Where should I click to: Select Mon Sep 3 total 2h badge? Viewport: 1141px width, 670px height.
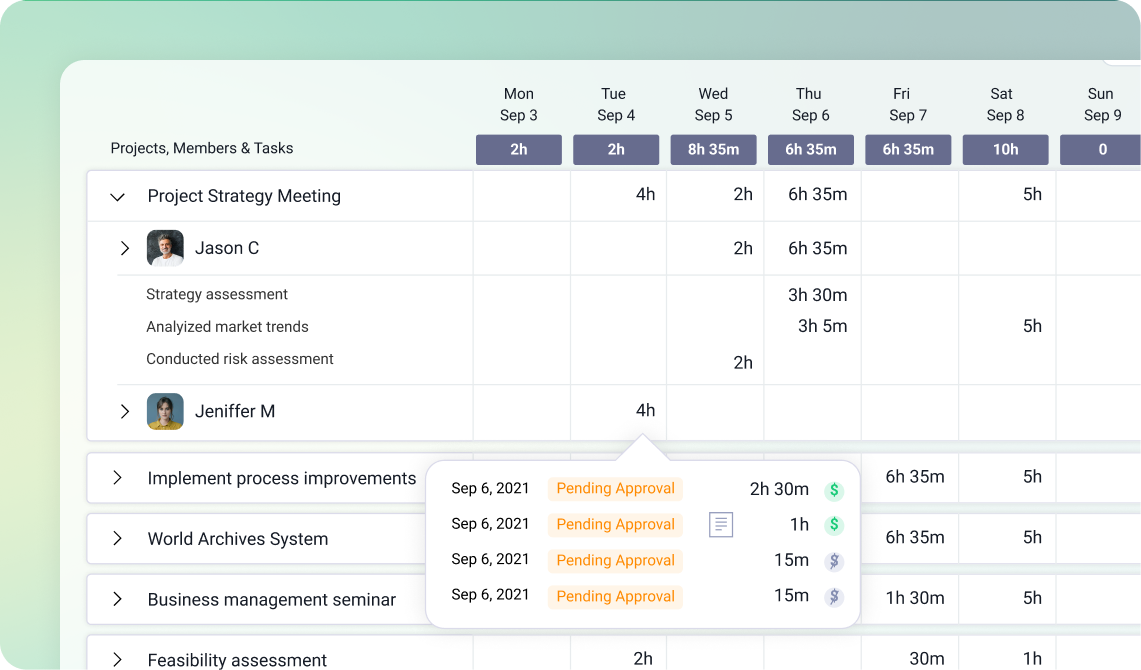[519, 149]
